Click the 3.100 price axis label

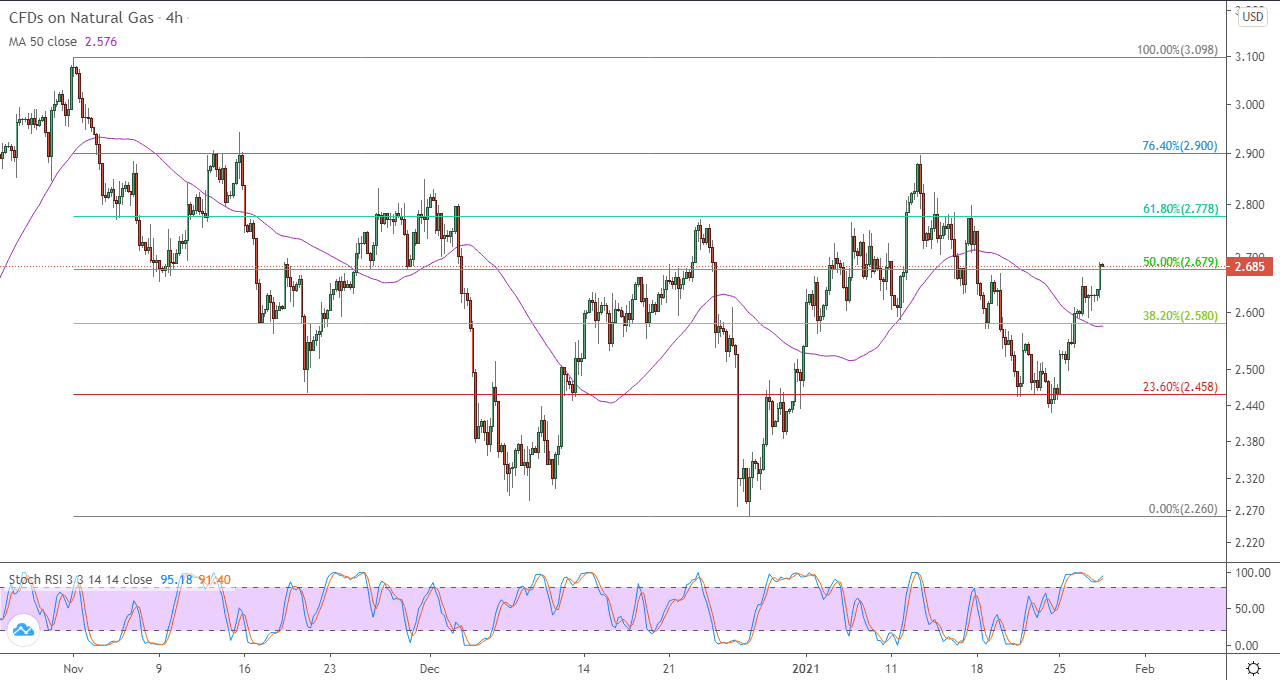point(1250,58)
